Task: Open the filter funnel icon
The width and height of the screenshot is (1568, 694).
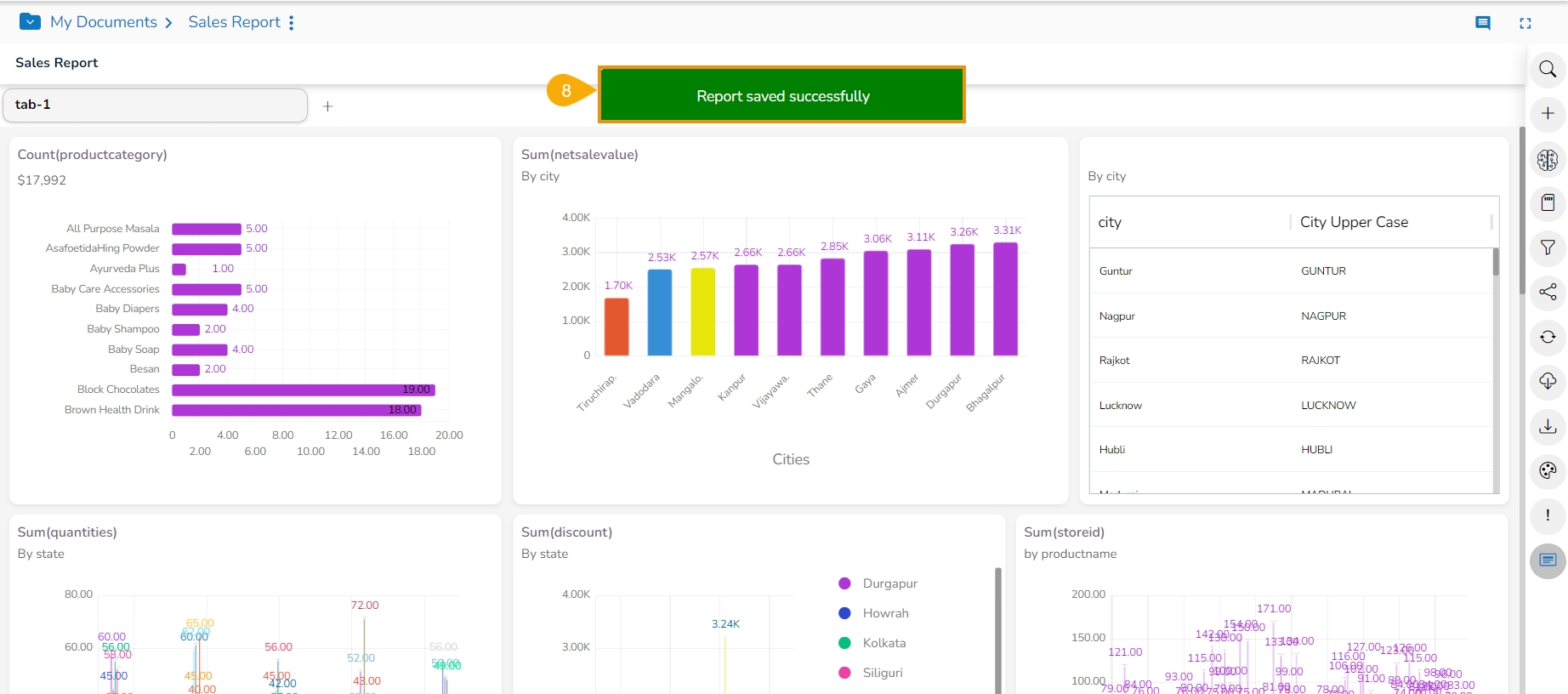Action: tap(1548, 247)
